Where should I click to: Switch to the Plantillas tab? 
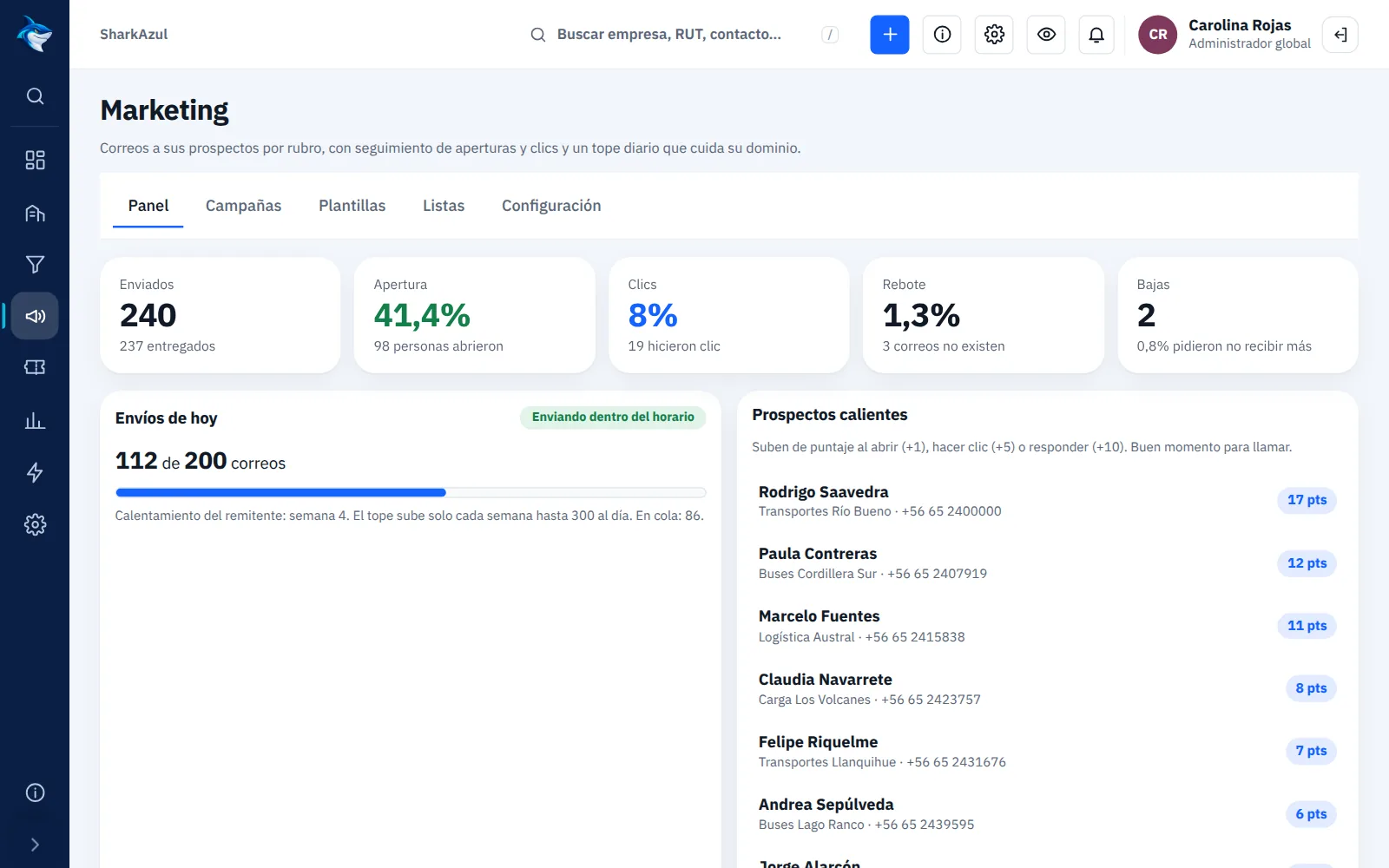[352, 207]
